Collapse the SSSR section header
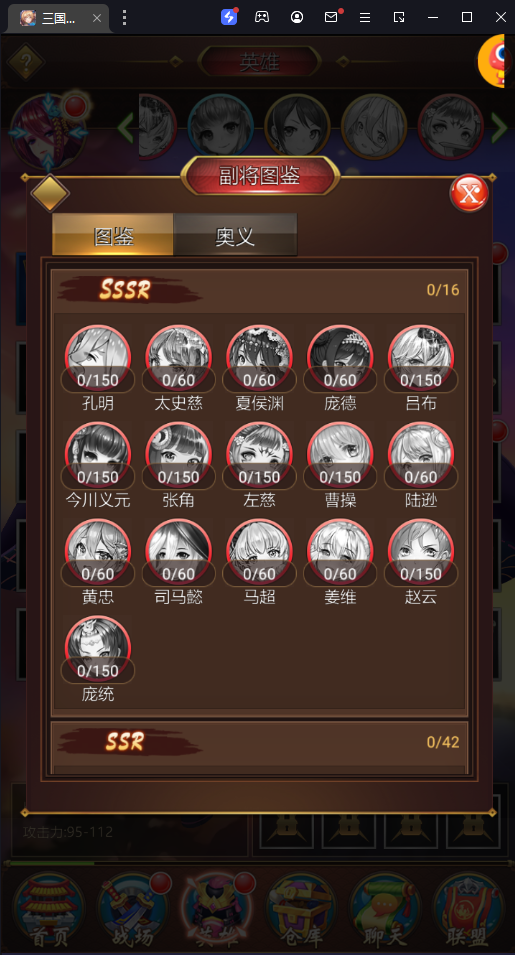The image size is (515, 955). click(x=259, y=289)
